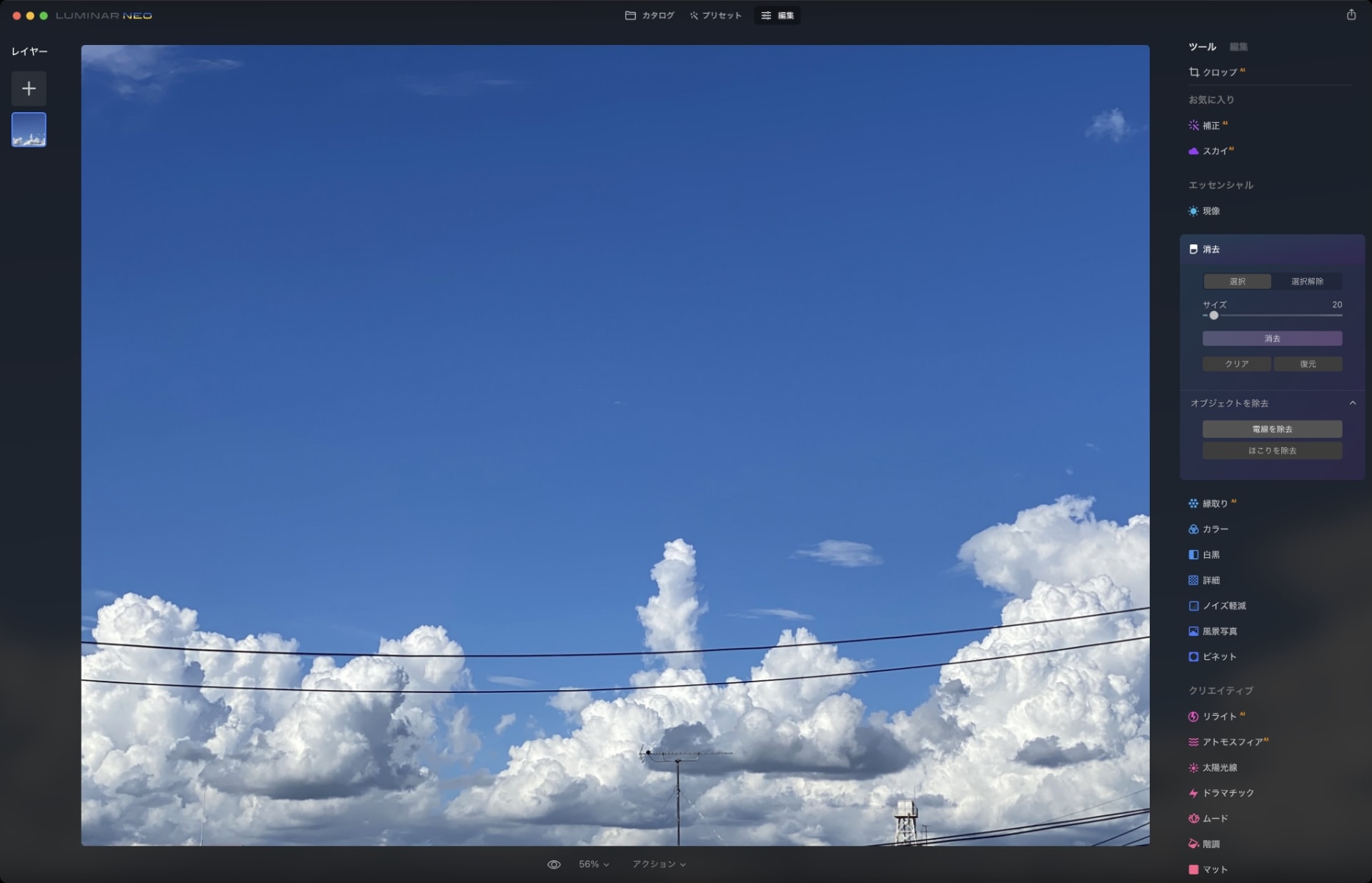Open the 現像 develop tool
The width and height of the screenshot is (1372, 883).
pyautogui.click(x=1211, y=211)
